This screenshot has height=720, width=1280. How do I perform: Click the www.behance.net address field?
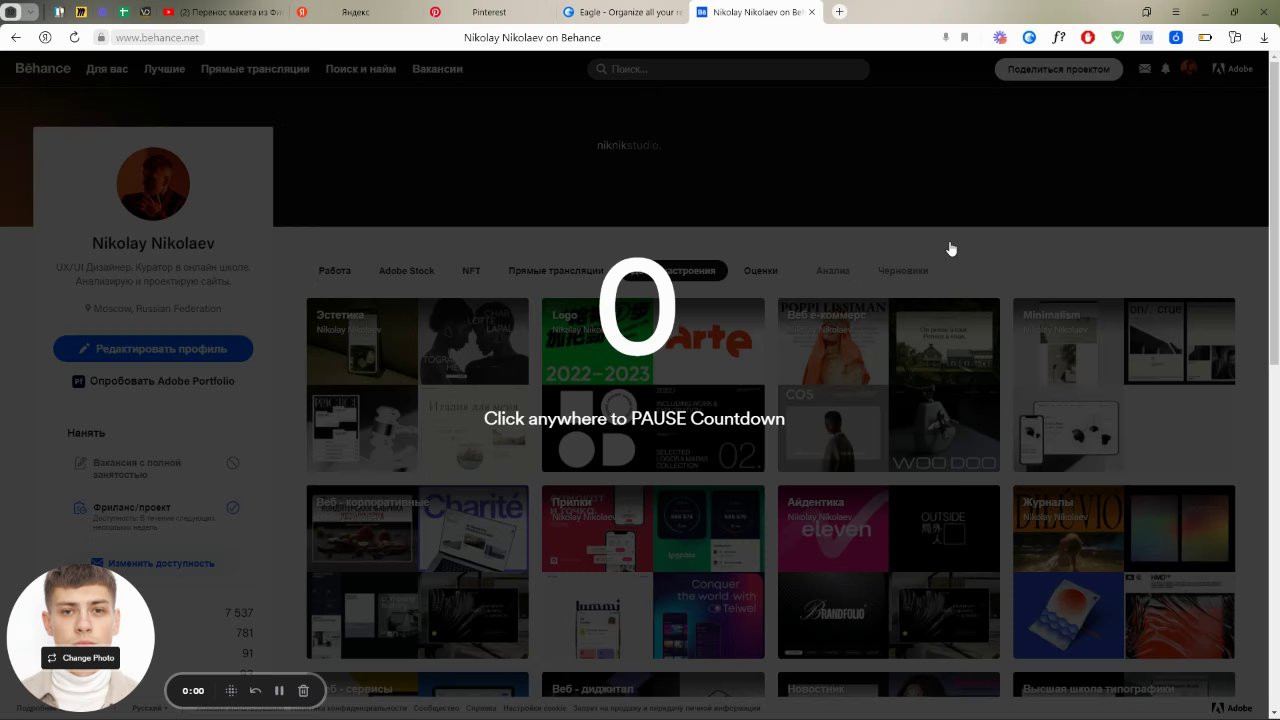click(x=157, y=37)
